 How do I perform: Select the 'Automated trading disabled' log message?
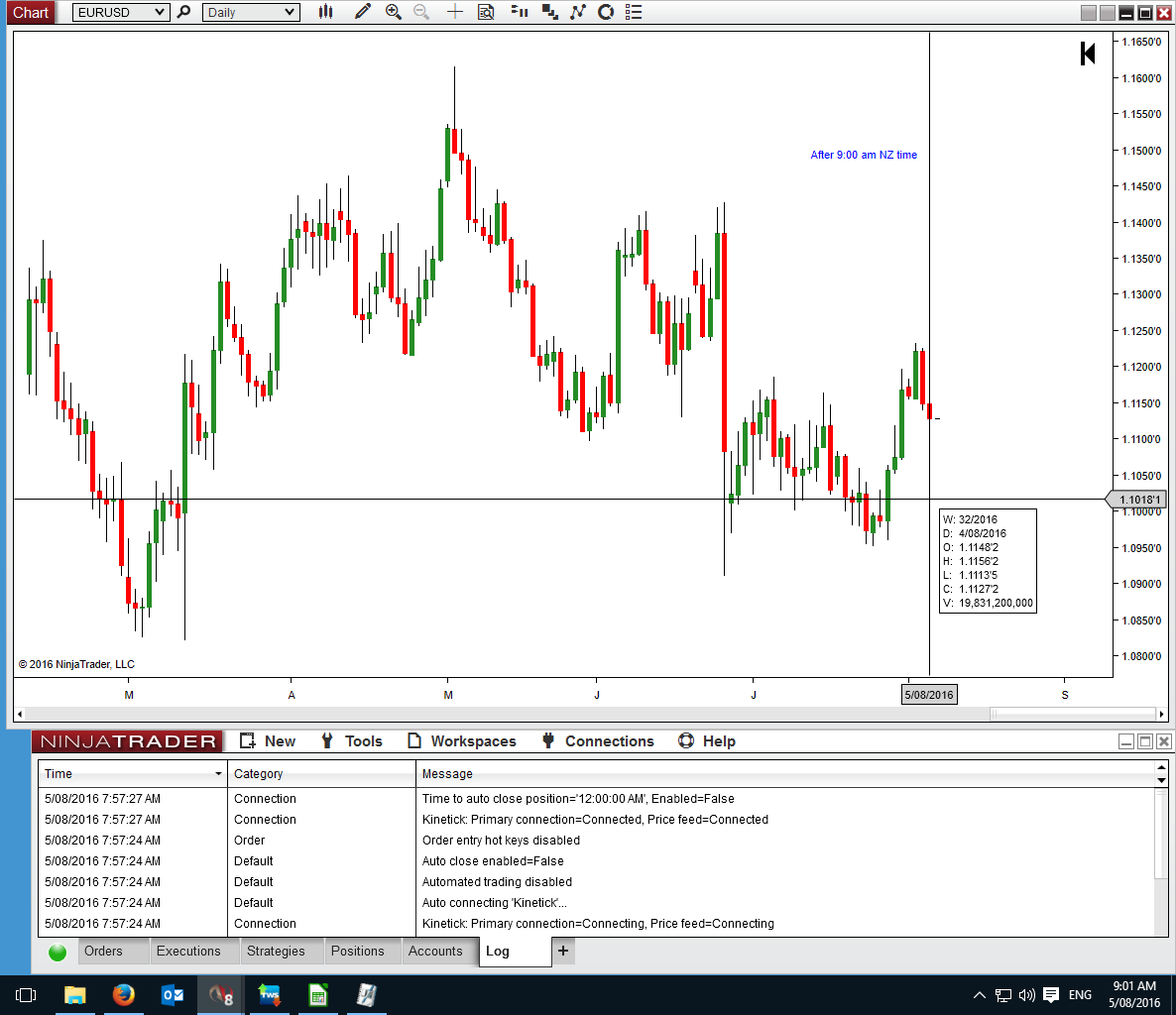[497, 881]
